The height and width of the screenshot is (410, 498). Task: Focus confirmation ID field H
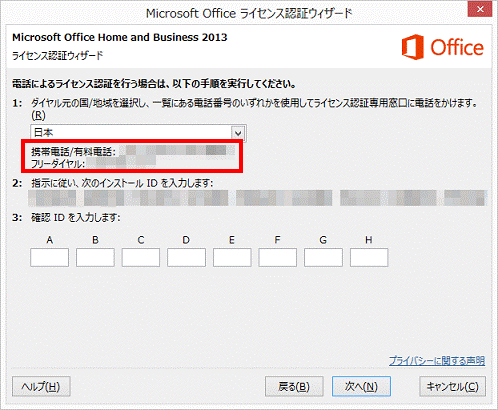[x=369, y=257]
